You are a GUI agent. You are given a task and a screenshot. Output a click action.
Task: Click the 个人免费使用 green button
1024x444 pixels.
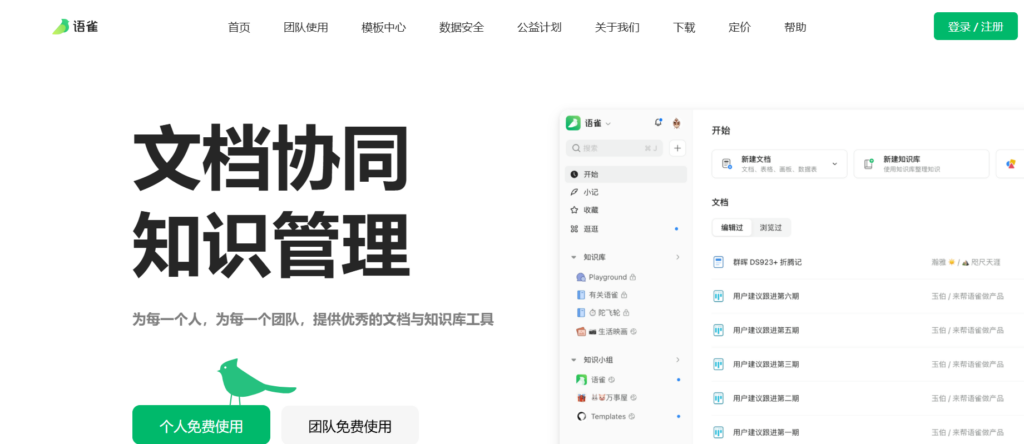201,426
